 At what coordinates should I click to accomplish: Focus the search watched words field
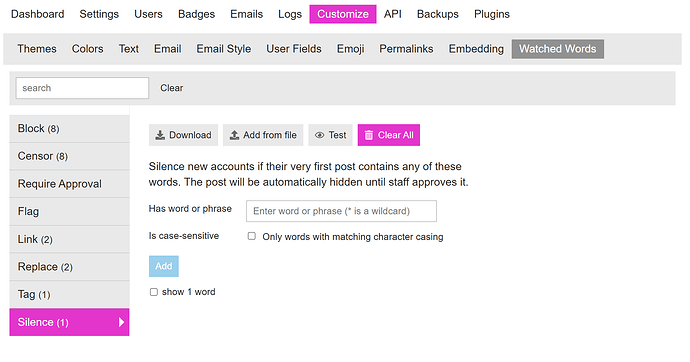point(82,88)
